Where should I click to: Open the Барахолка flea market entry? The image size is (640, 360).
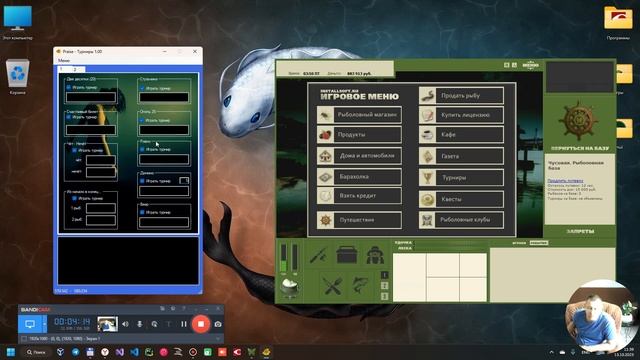pyautogui.click(x=359, y=177)
